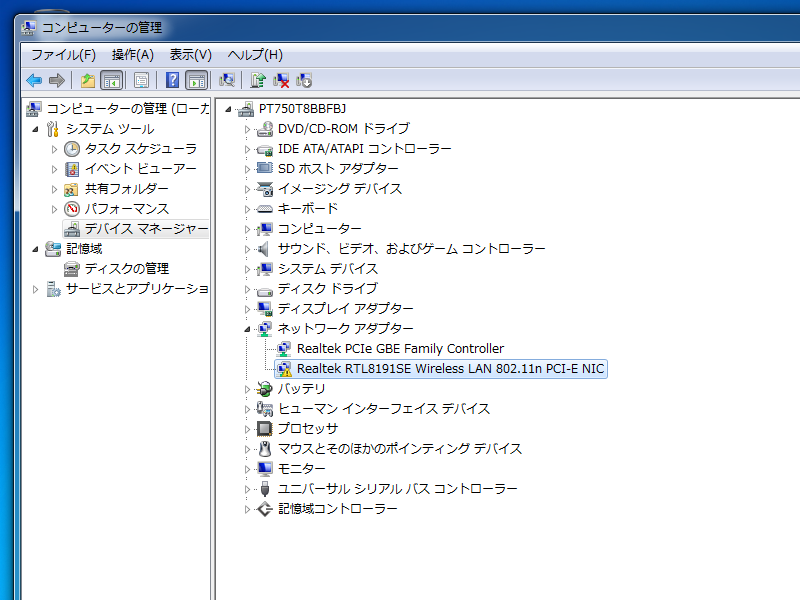Collapse the PT750T8BBFBJ root node
Screen dimensions: 800x600
tap(228, 109)
